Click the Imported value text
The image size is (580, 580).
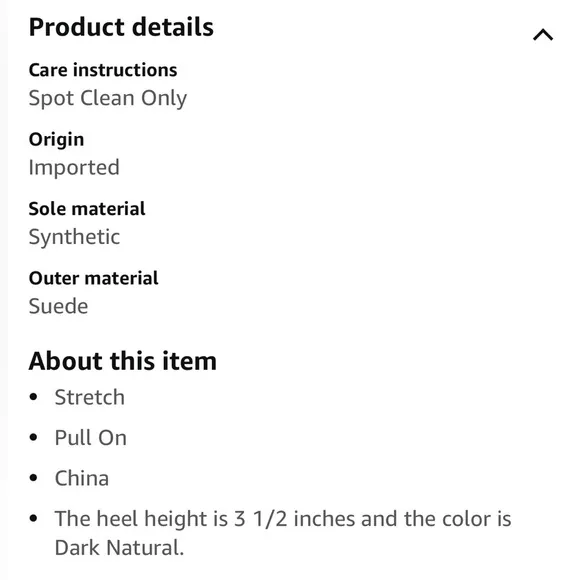(x=74, y=168)
